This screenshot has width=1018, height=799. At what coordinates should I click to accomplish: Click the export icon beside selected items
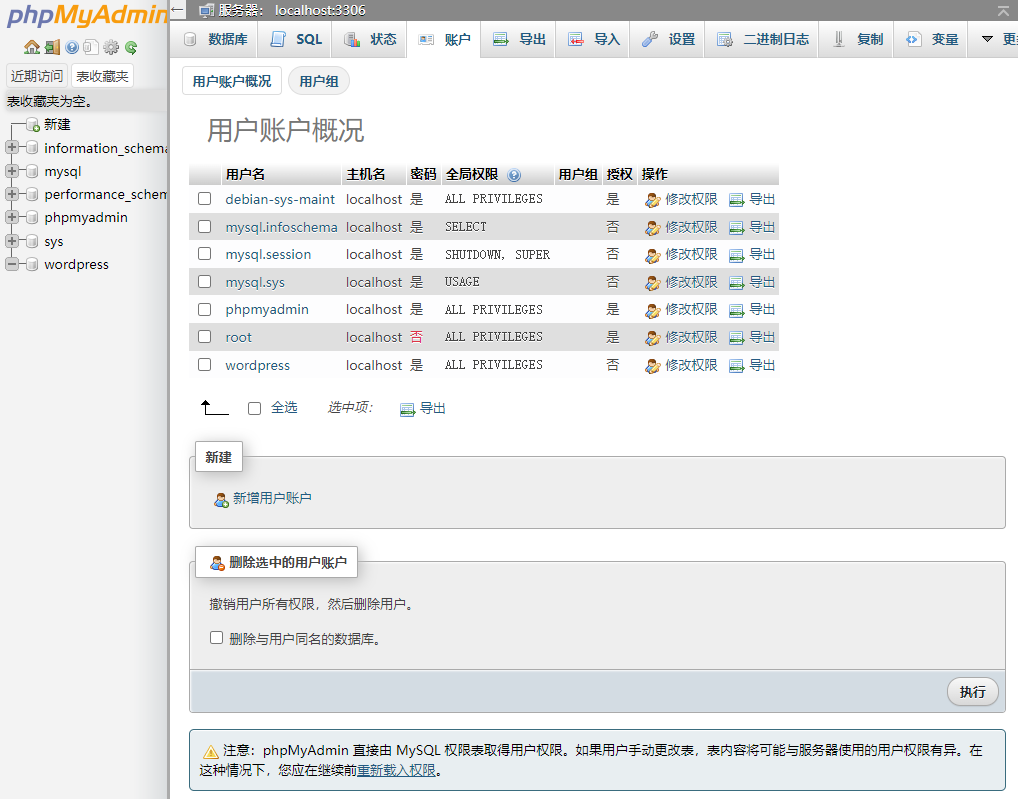pos(407,409)
